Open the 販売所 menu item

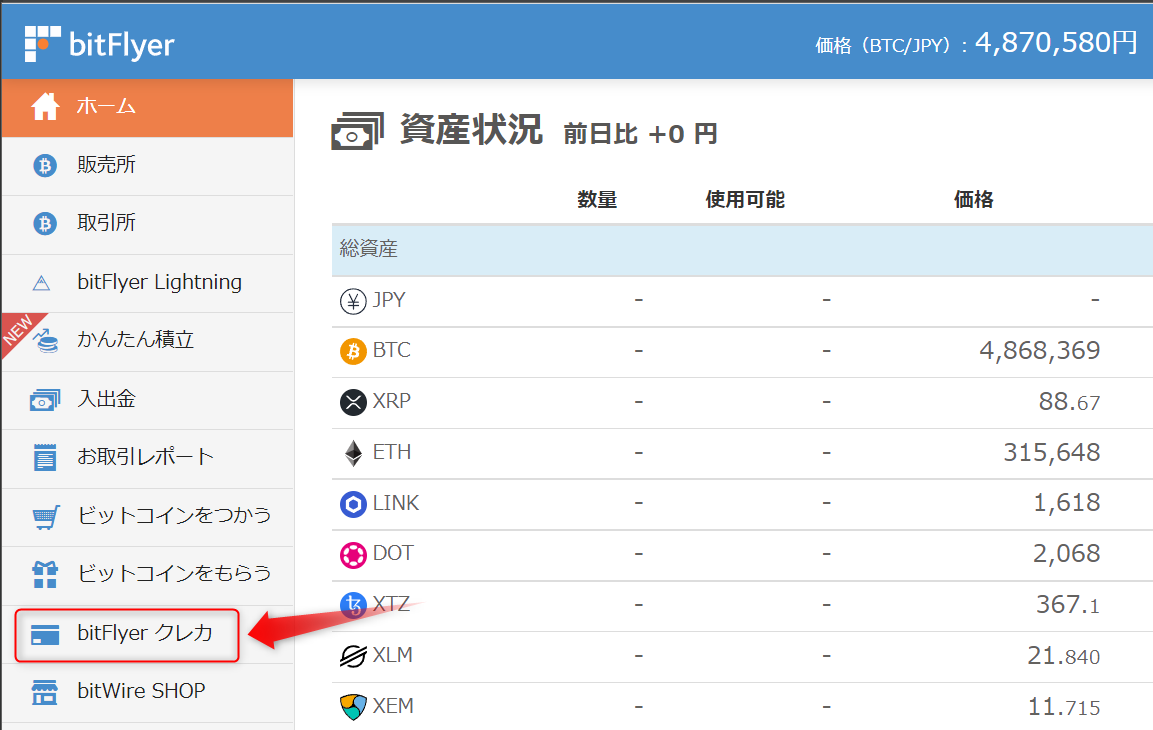point(148,167)
